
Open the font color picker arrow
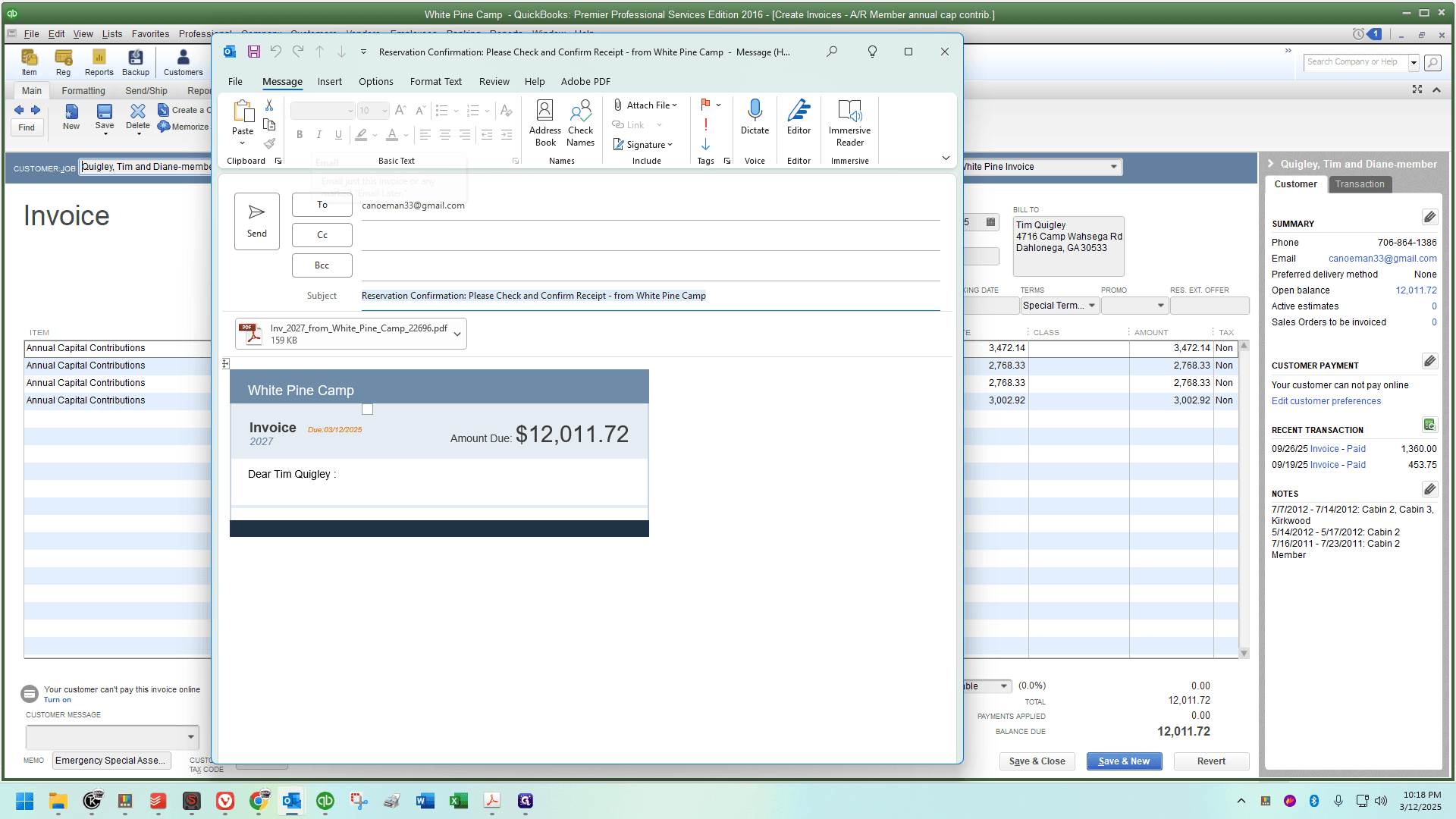406,135
